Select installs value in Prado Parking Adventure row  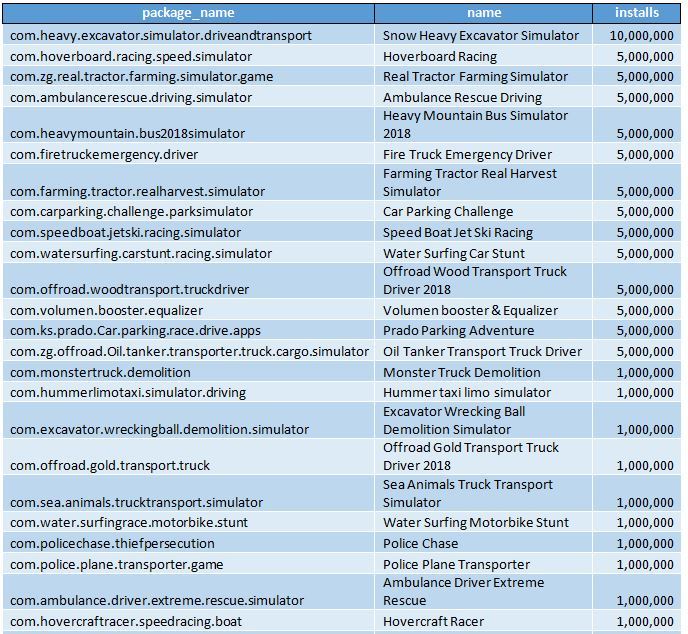(x=637, y=330)
